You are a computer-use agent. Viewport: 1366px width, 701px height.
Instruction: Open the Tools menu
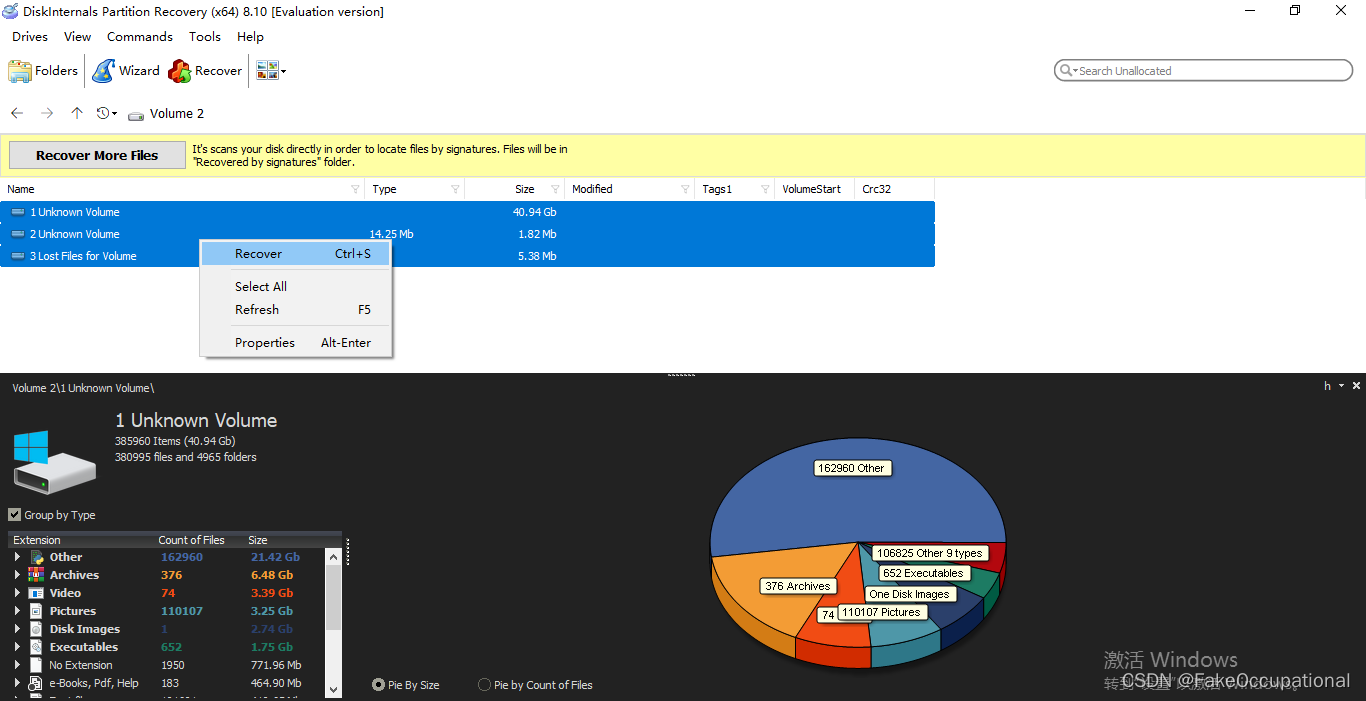pyautogui.click(x=205, y=37)
